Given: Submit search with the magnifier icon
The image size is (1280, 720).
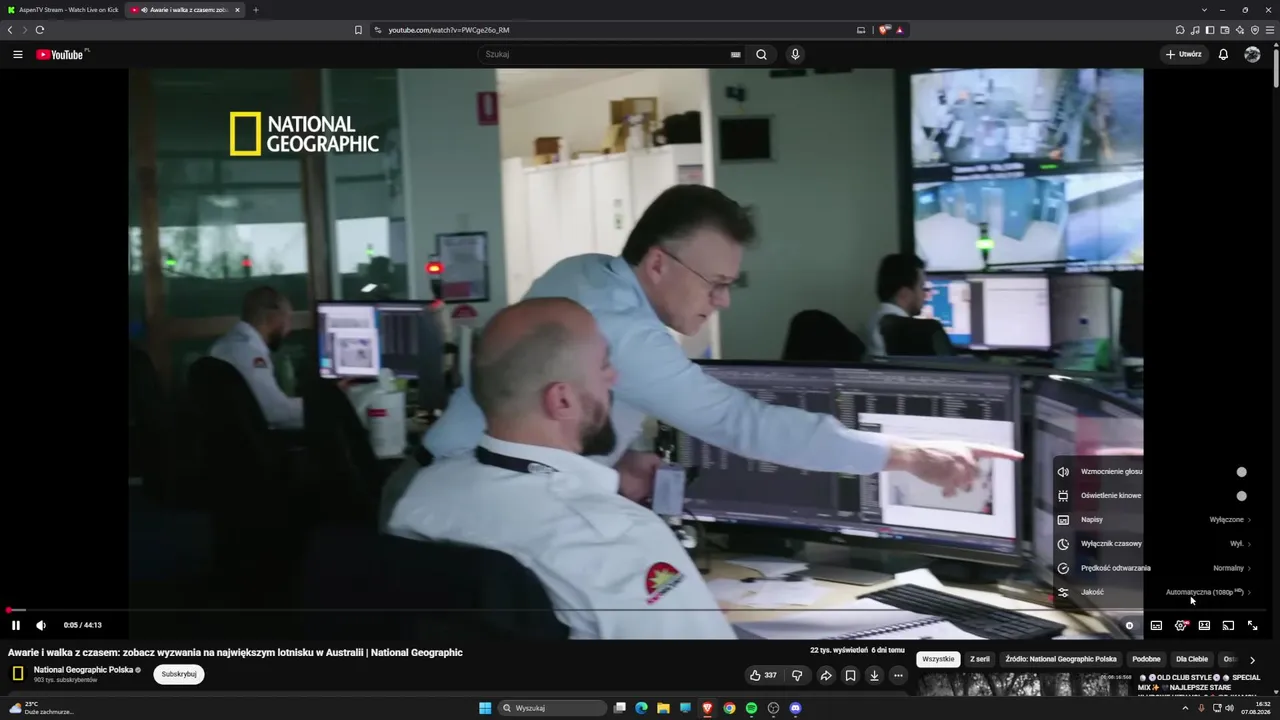Looking at the screenshot, I should point(761,55).
